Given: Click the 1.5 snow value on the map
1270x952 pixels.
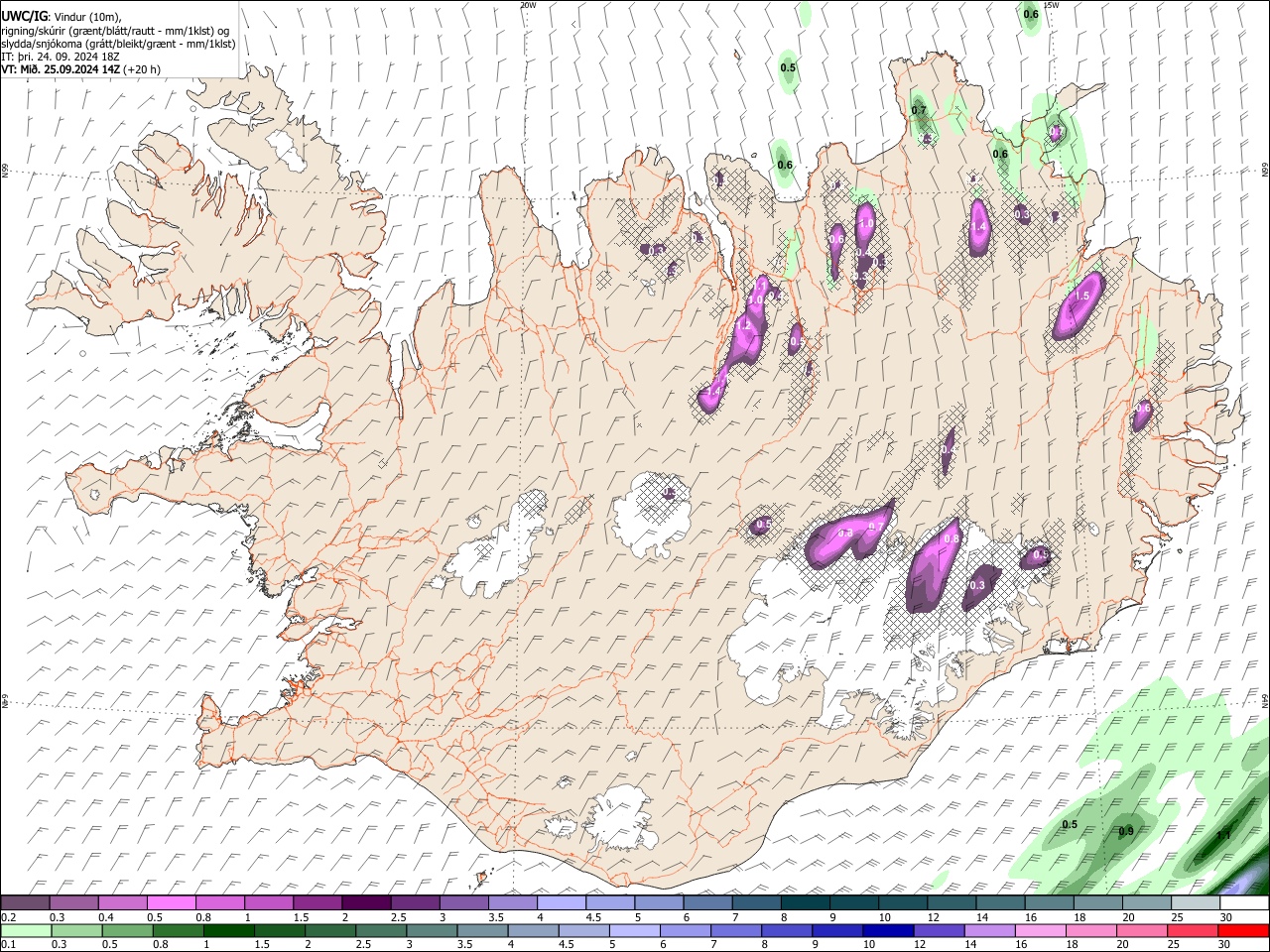Looking at the screenshot, I should coord(1082,297).
